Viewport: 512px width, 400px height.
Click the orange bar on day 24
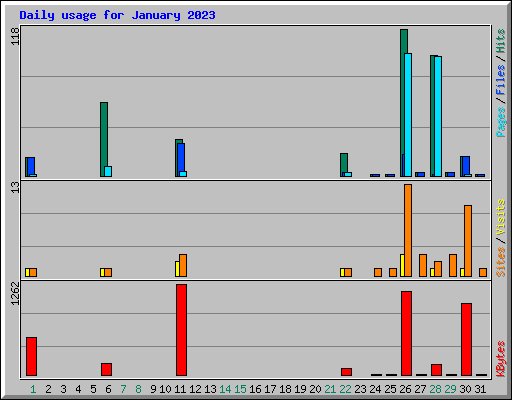click(378, 272)
